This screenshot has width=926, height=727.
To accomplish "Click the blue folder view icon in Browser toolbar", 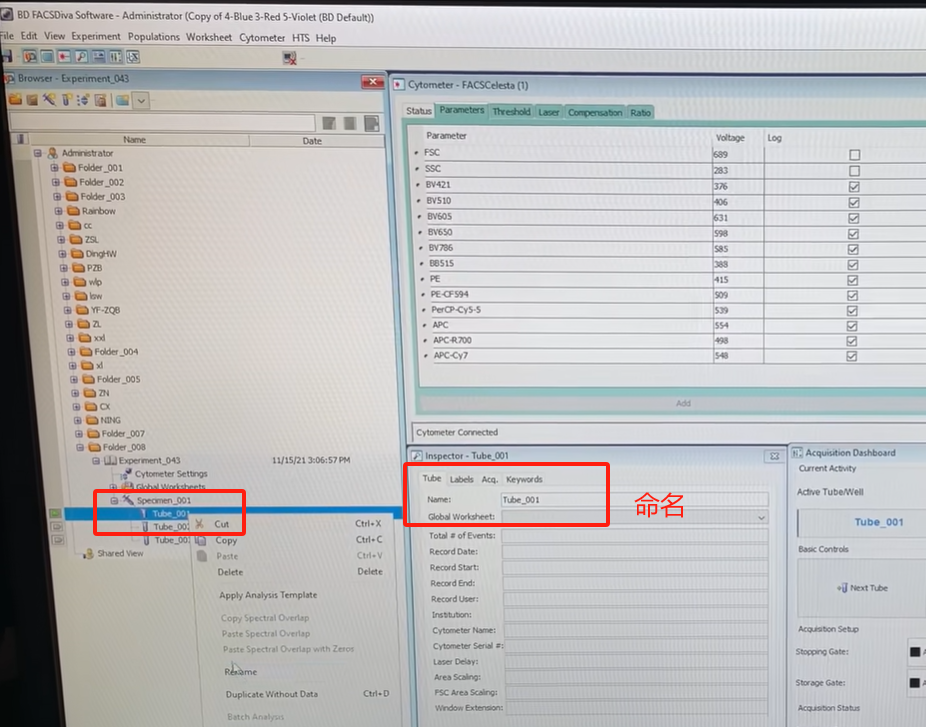I will (x=122, y=100).
